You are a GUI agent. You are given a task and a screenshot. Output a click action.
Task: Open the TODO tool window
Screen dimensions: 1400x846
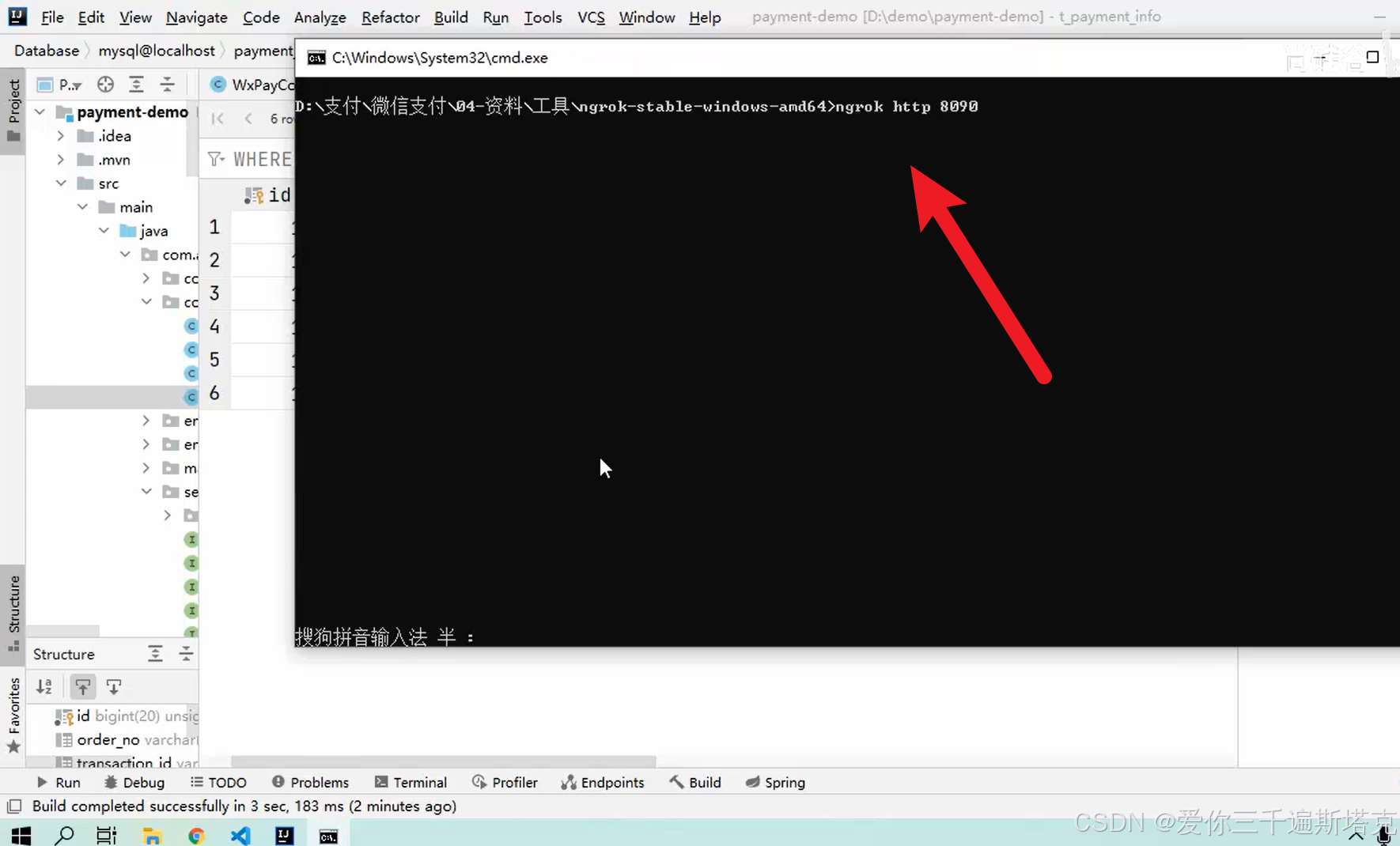point(218,782)
